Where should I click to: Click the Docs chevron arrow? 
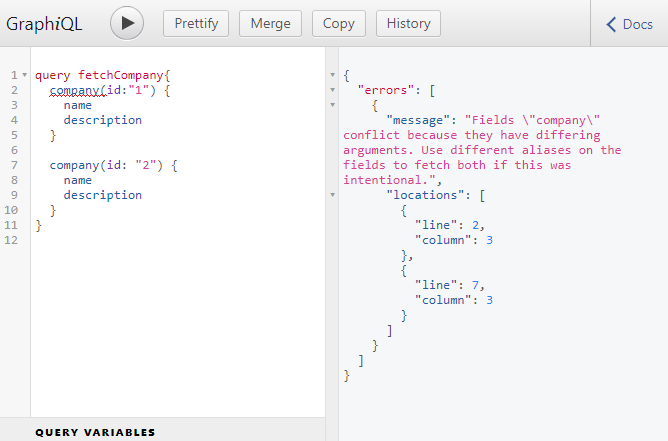[x=611, y=24]
